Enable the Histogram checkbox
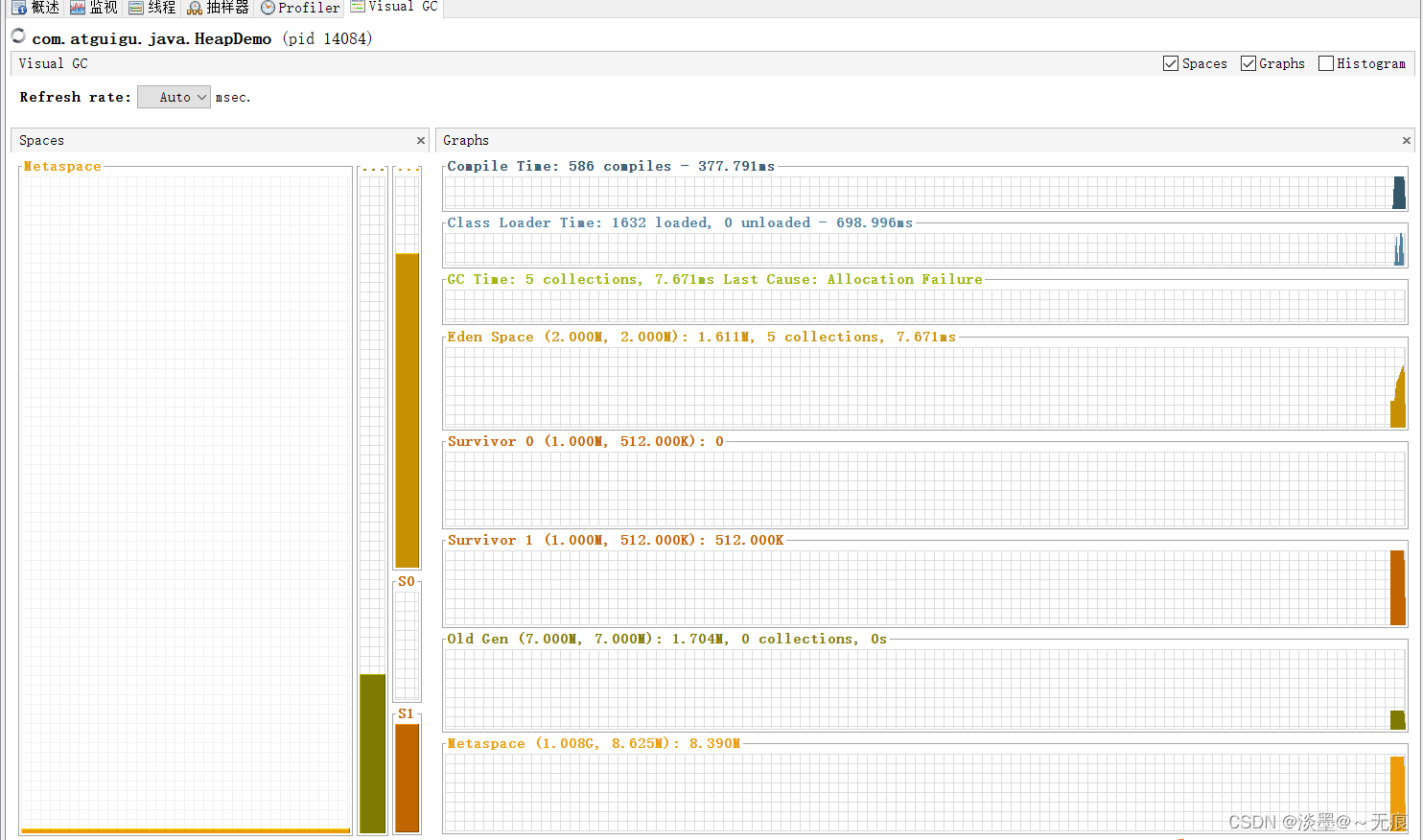This screenshot has height=840, width=1423. pyautogui.click(x=1325, y=63)
